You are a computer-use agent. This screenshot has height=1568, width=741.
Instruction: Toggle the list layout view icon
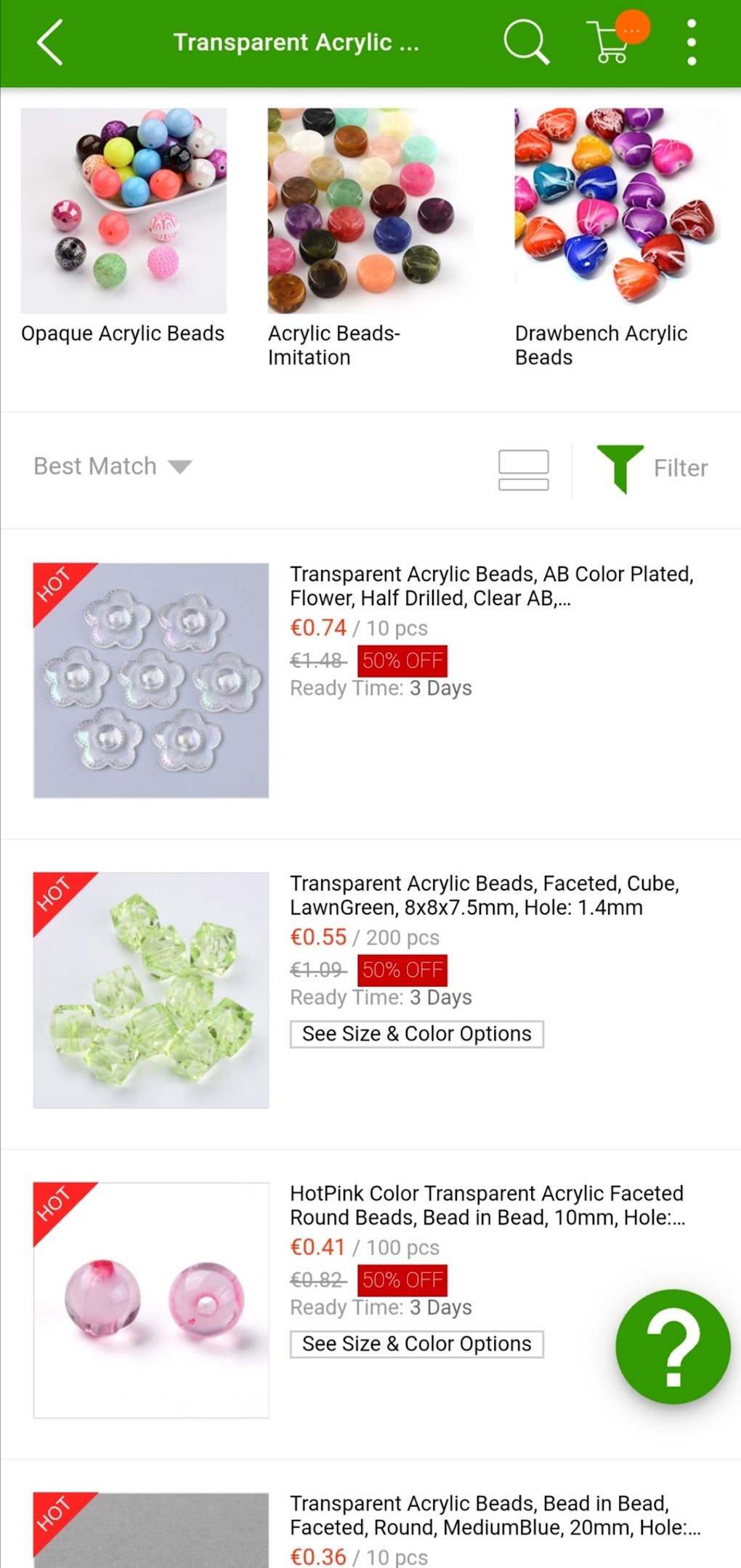(x=523, y=470)
